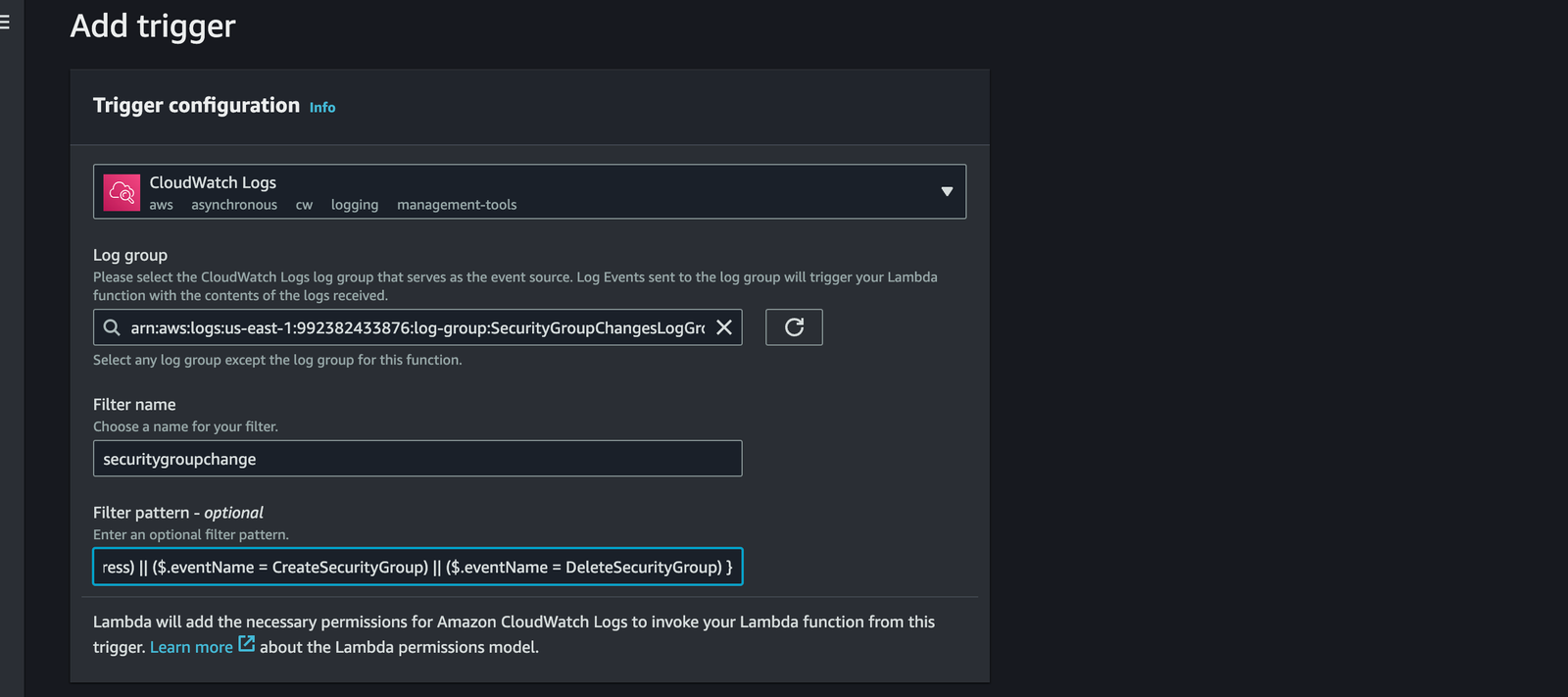Expand the trigger source dropdown arrow
Screen dimensions: 1568x697
947,191
